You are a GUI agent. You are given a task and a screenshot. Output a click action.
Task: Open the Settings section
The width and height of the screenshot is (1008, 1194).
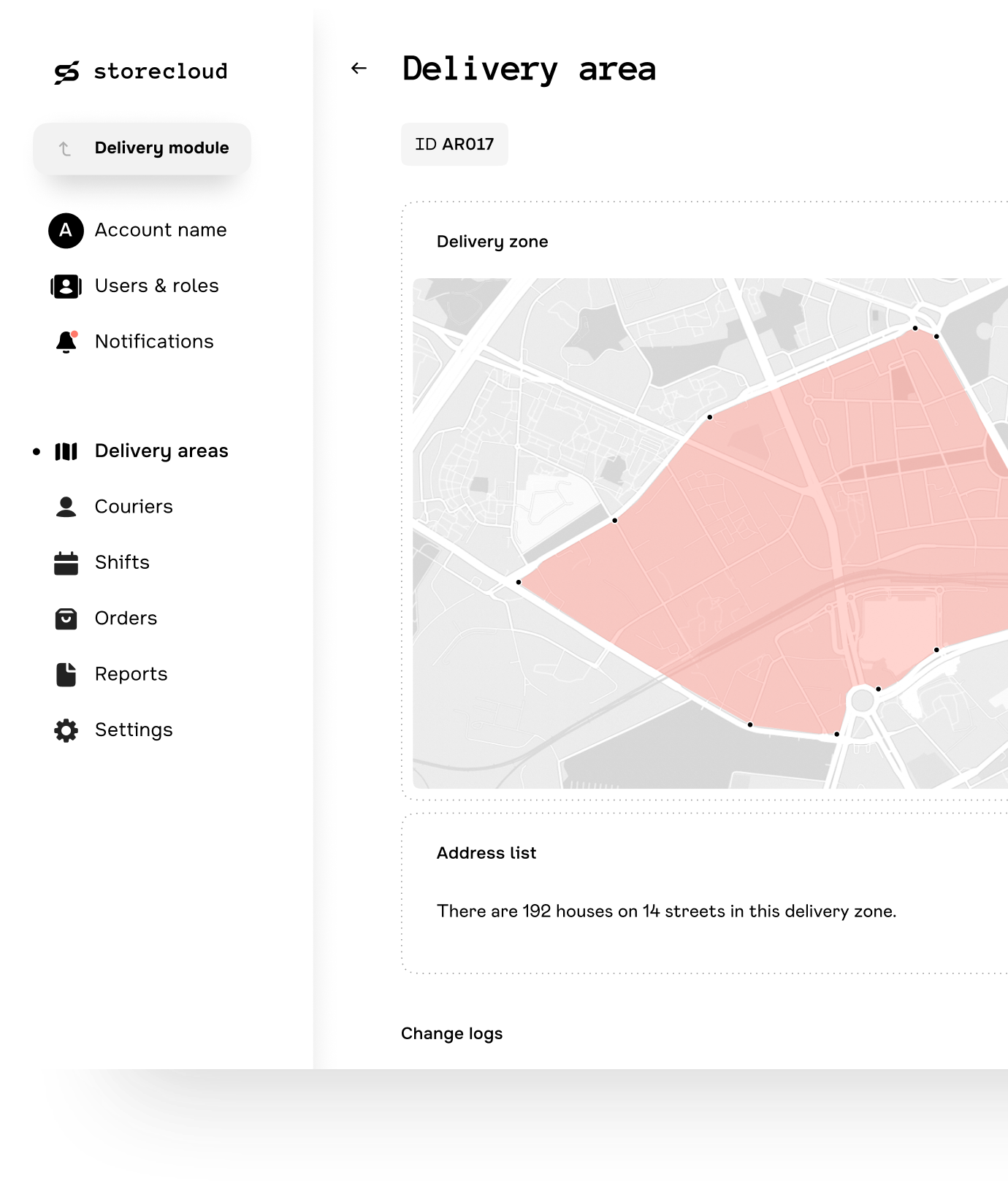click(134, 730)
